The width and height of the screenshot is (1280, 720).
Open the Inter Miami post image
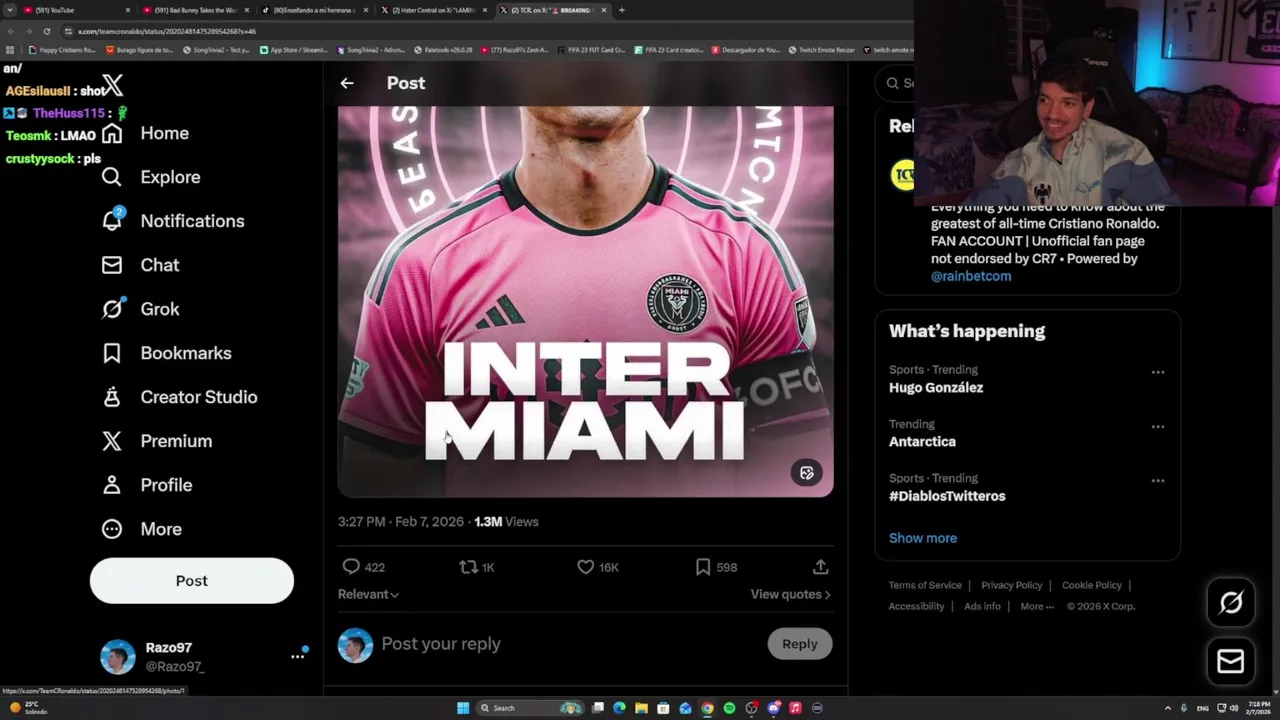[x=585, y=301]
